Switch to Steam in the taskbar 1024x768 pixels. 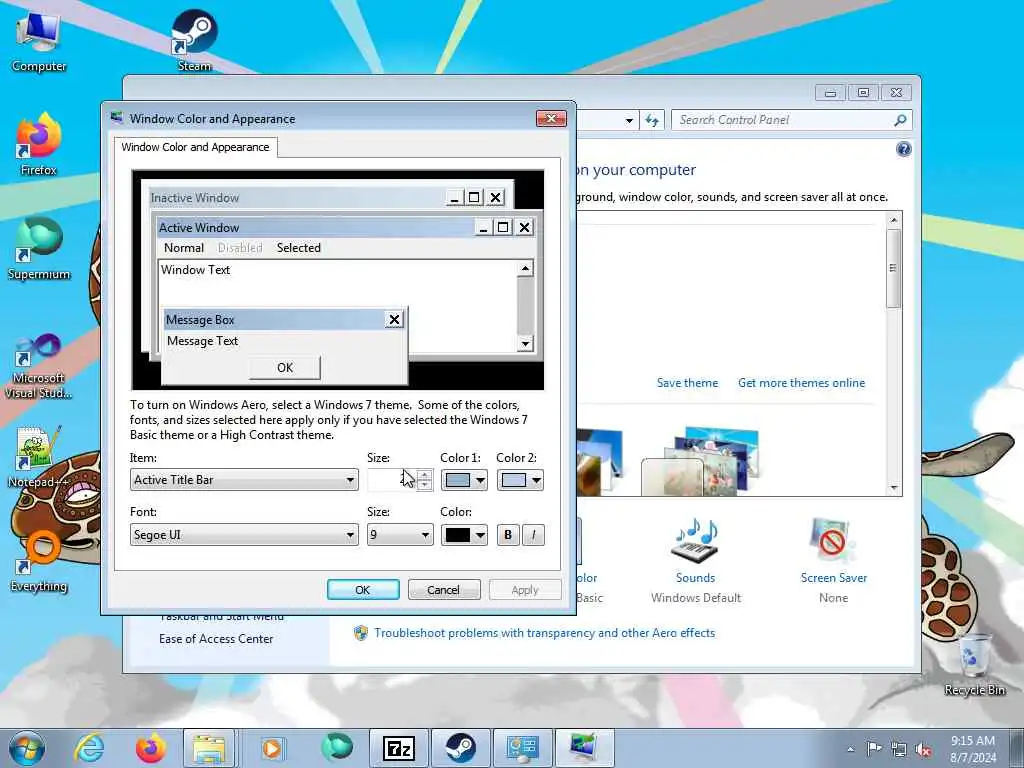point(460,748)
